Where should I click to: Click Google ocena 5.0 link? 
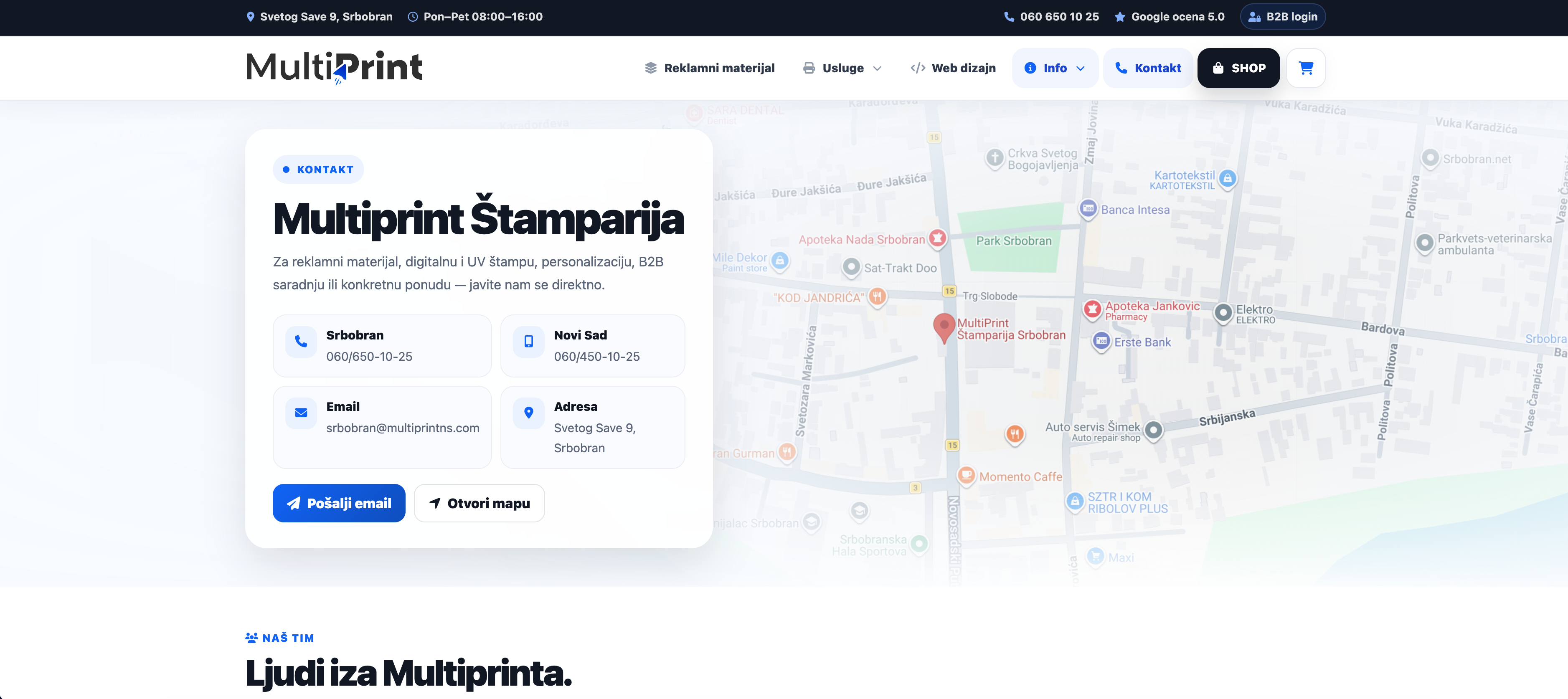coord(1178,17)
